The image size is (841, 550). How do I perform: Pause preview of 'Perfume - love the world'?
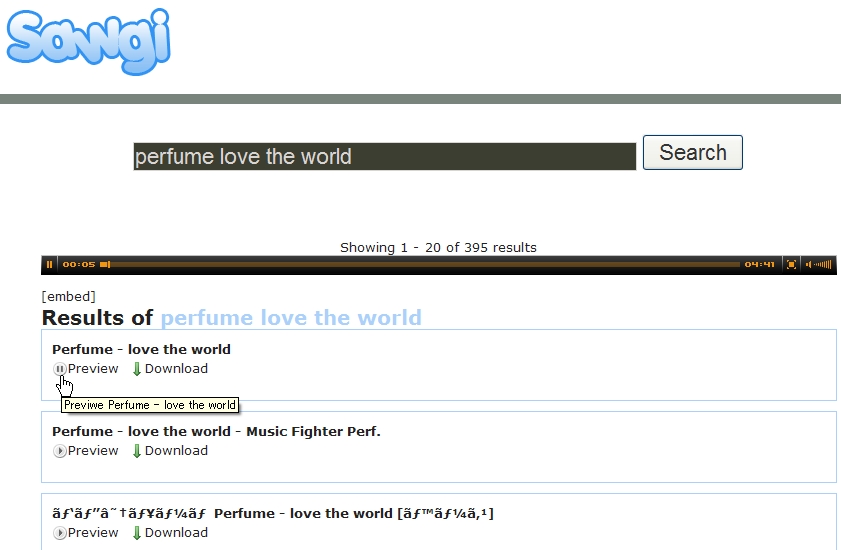pos(60,369)
